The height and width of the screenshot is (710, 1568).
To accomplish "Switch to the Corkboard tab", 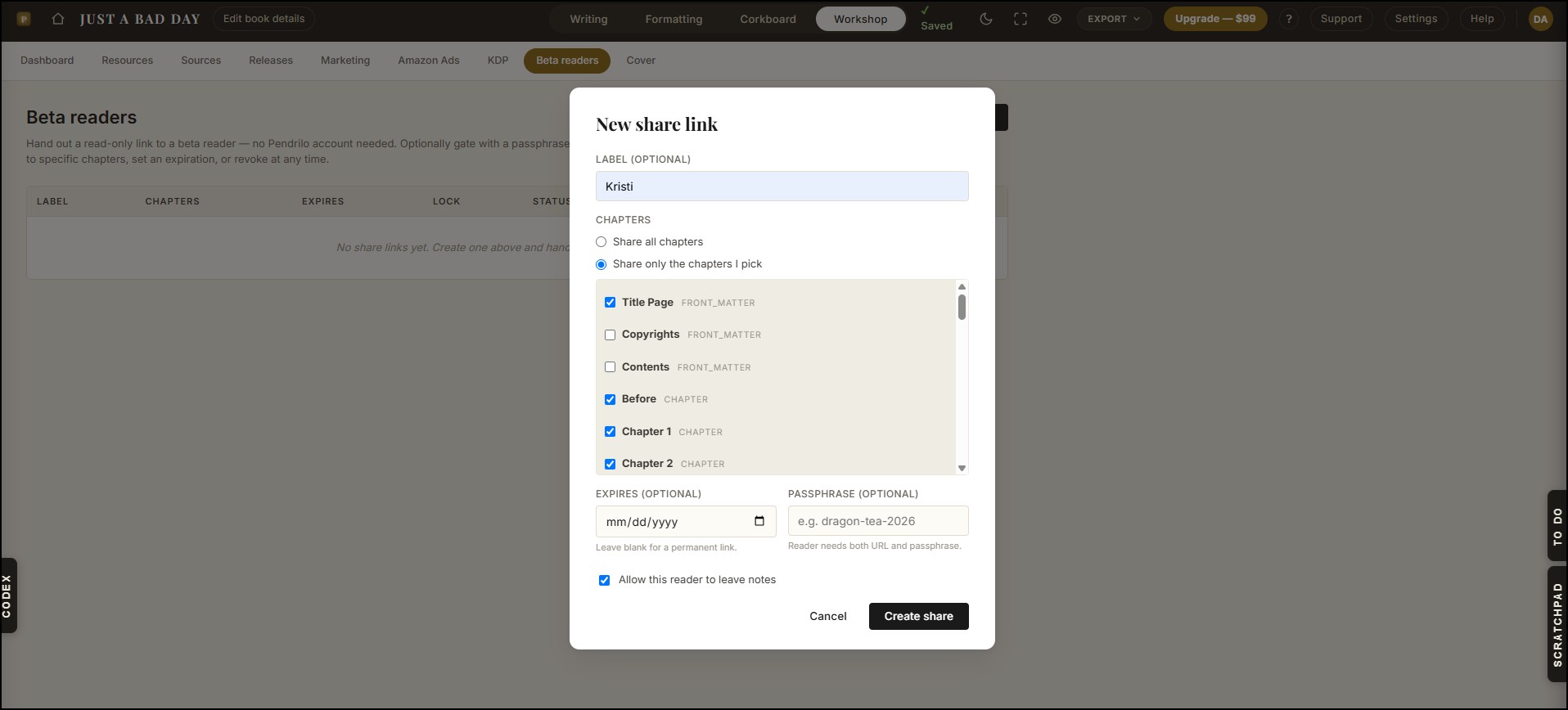I will point(768,19).
